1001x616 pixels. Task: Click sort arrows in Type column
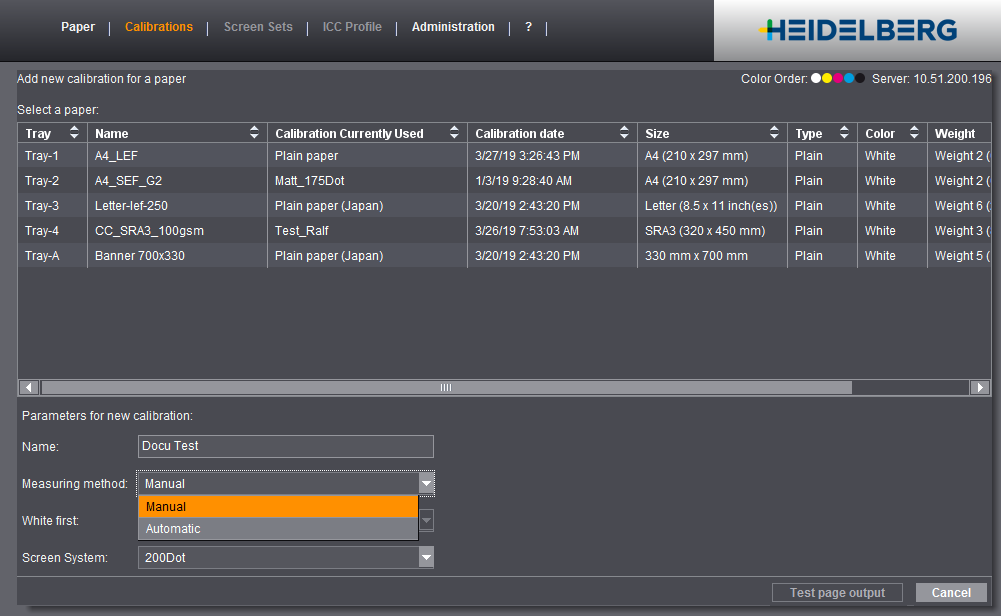844,133
